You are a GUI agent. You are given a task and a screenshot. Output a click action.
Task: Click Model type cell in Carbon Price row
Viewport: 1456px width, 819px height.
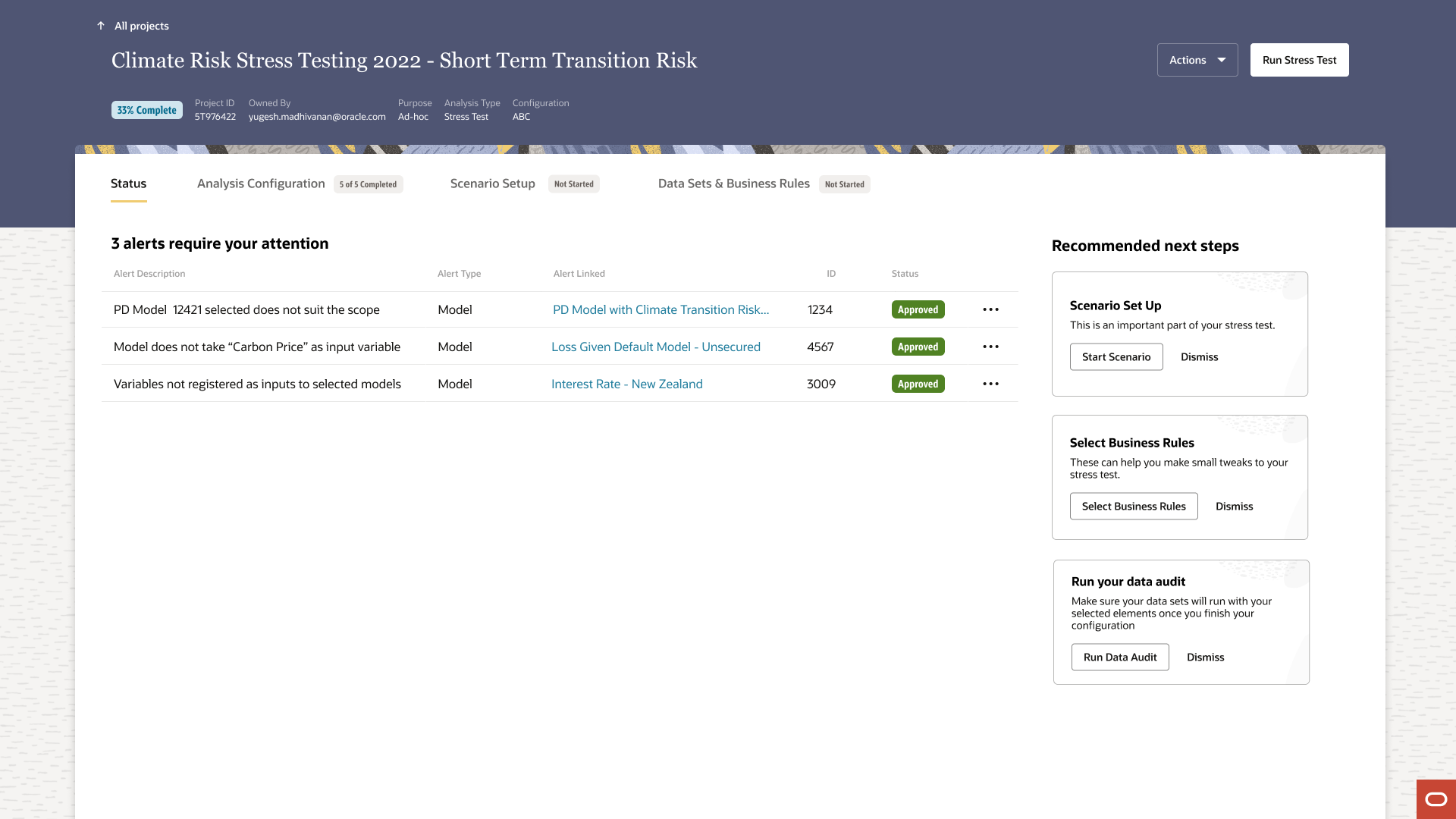pyautogui.click(x=455, y=347)
